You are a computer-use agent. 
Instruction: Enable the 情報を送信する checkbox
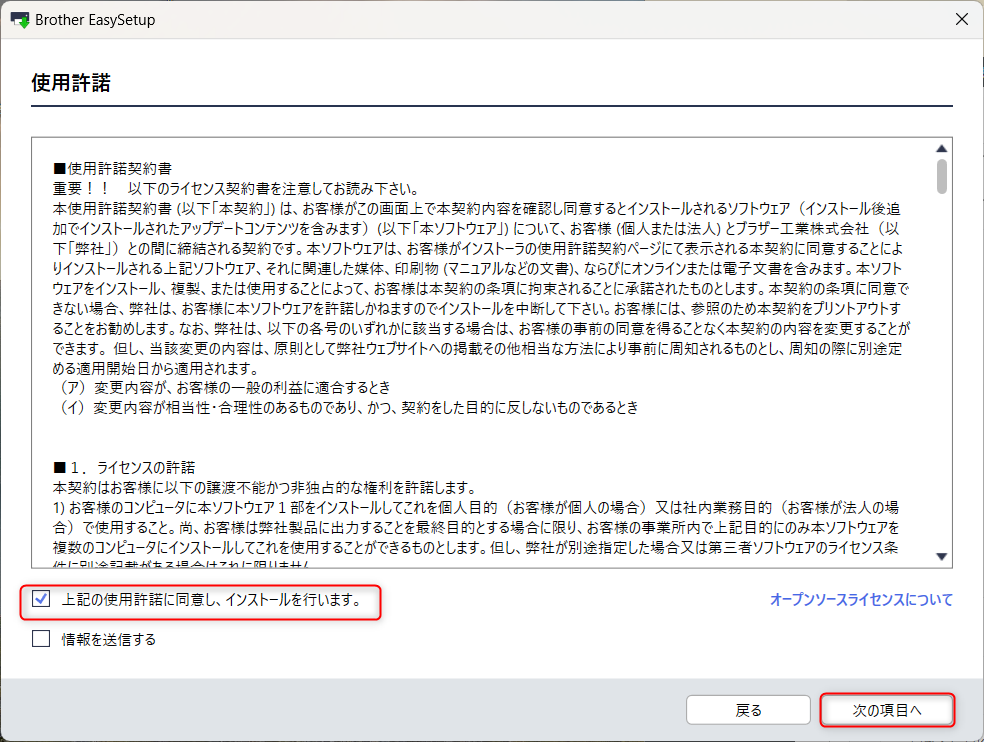[41, 639]
